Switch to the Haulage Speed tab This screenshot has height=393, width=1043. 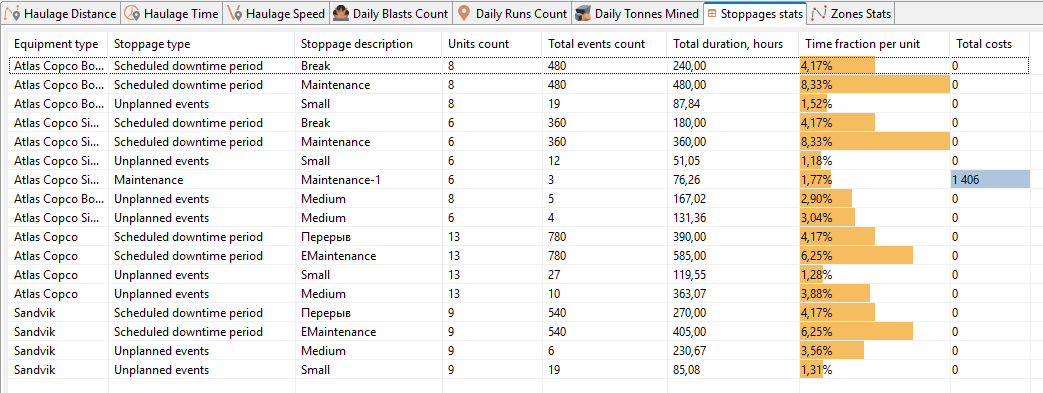[275, 13]
